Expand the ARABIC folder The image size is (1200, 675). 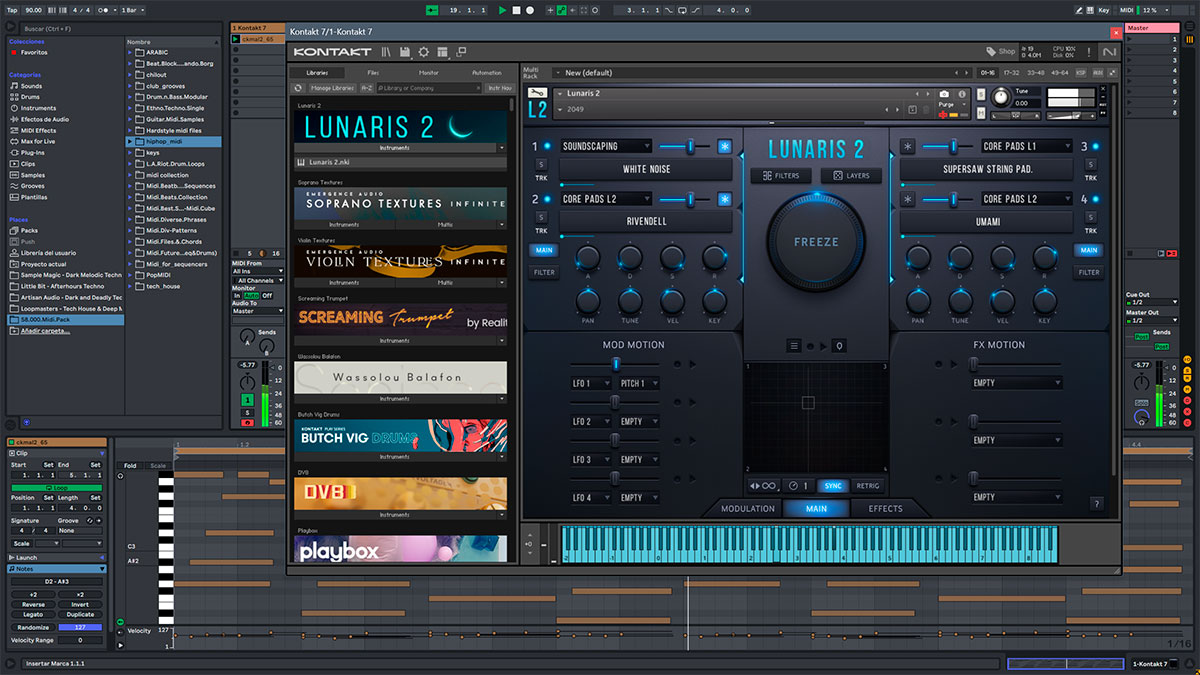[130, 52]
